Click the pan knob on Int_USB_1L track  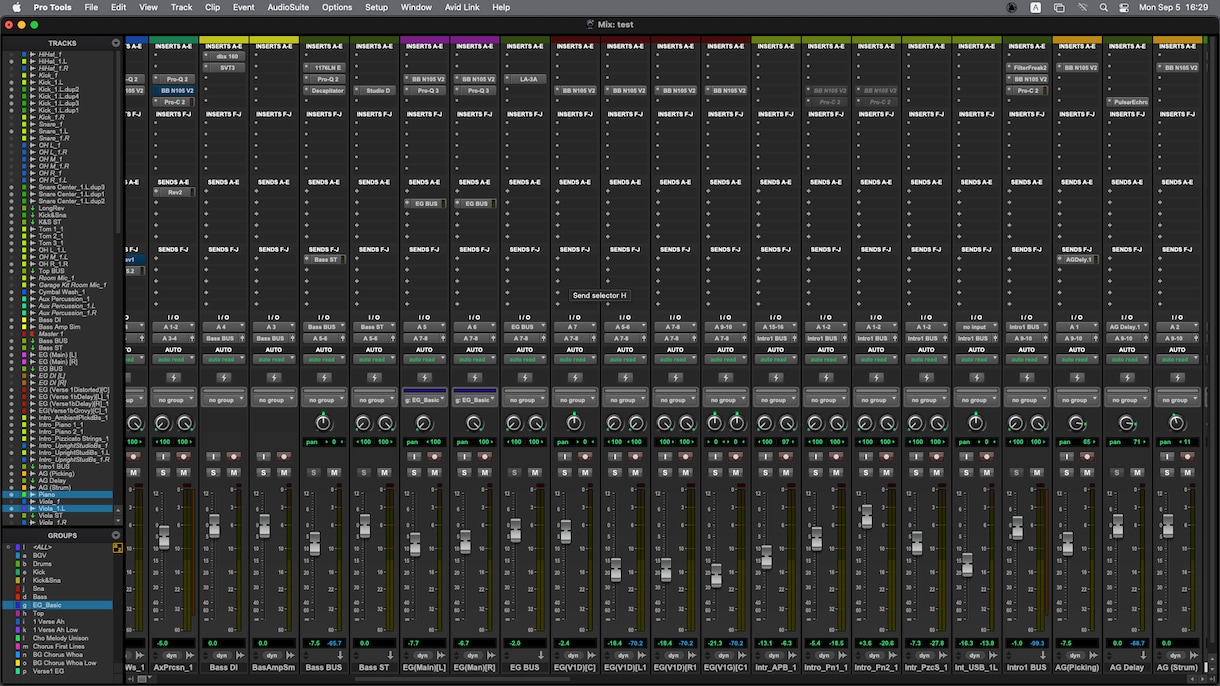pos(976,423)
